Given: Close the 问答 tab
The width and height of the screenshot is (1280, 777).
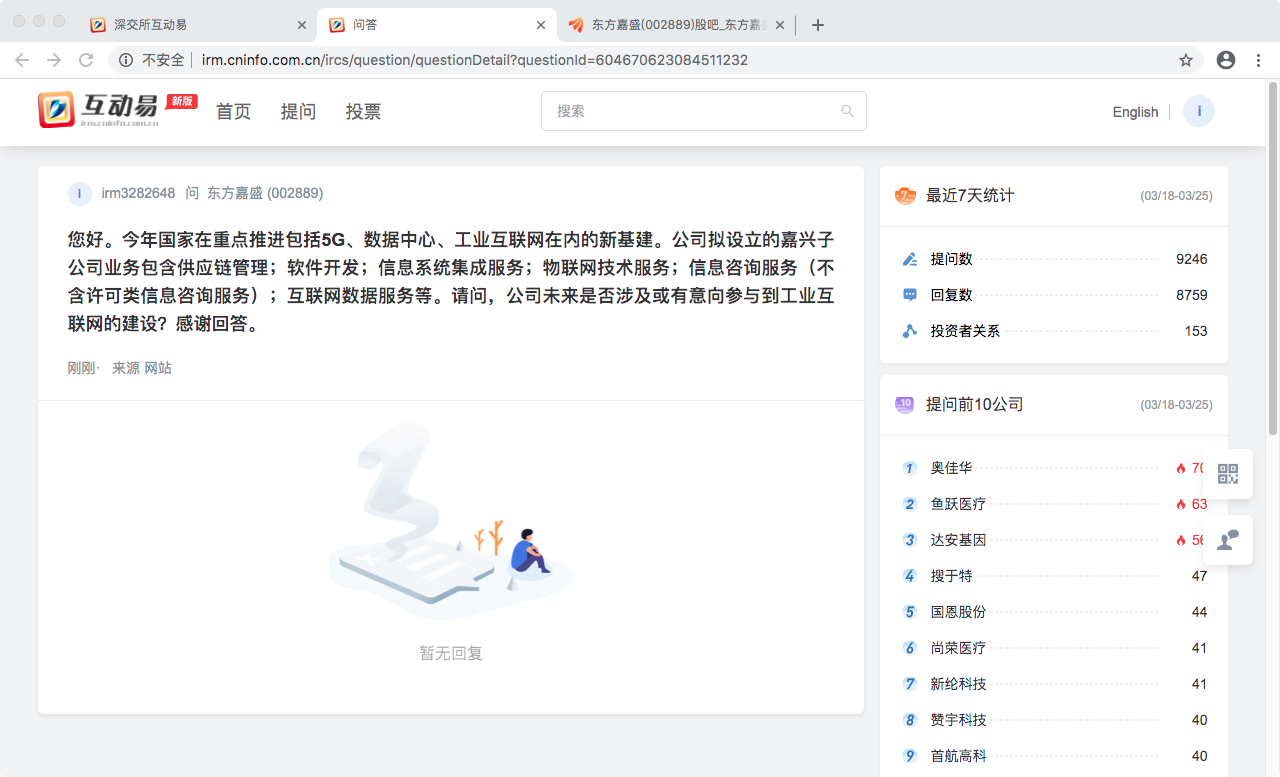Looking at the screenshot, I should point(541,25).
